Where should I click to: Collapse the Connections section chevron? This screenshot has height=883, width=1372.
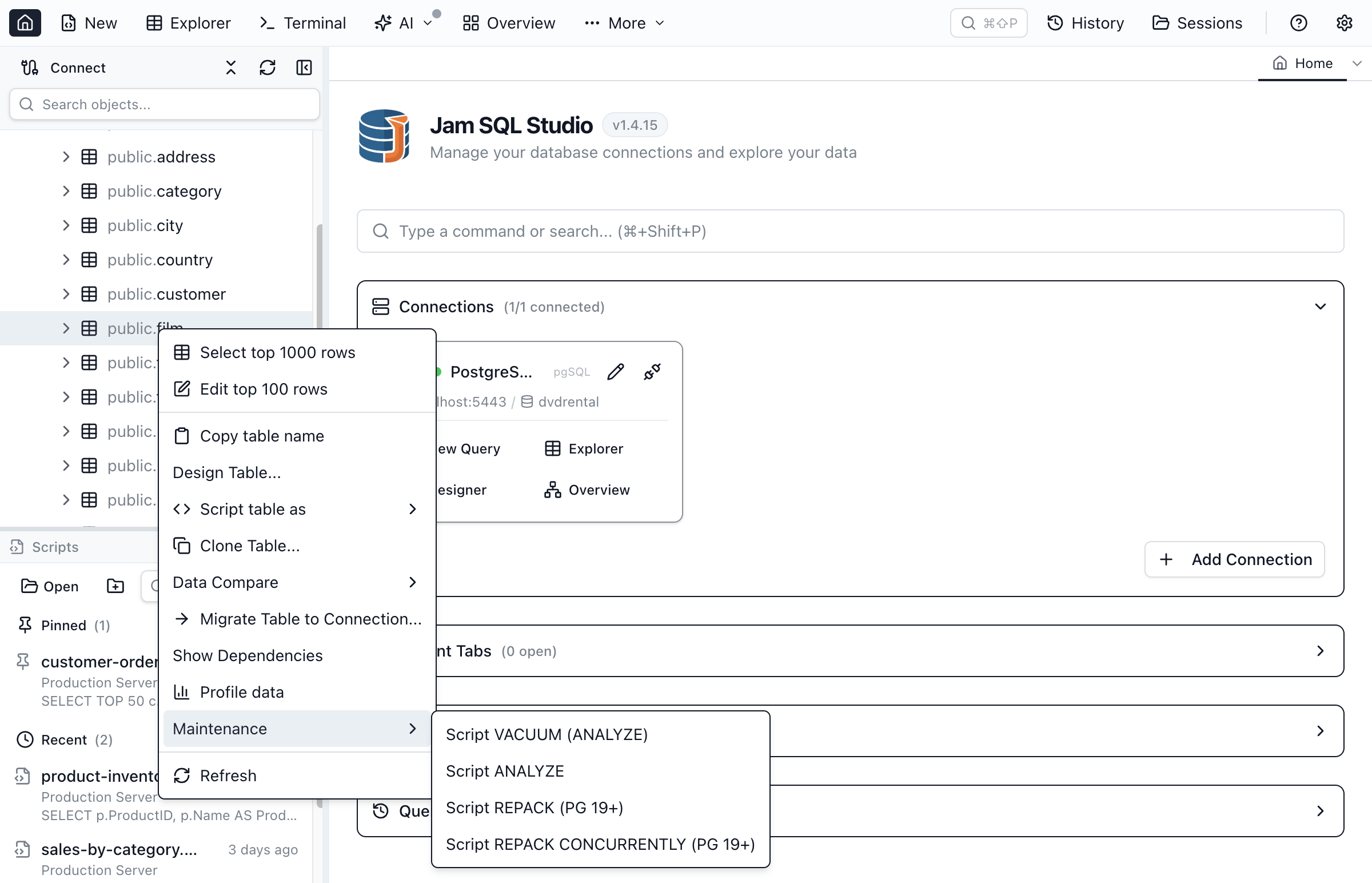(1321, 307)
